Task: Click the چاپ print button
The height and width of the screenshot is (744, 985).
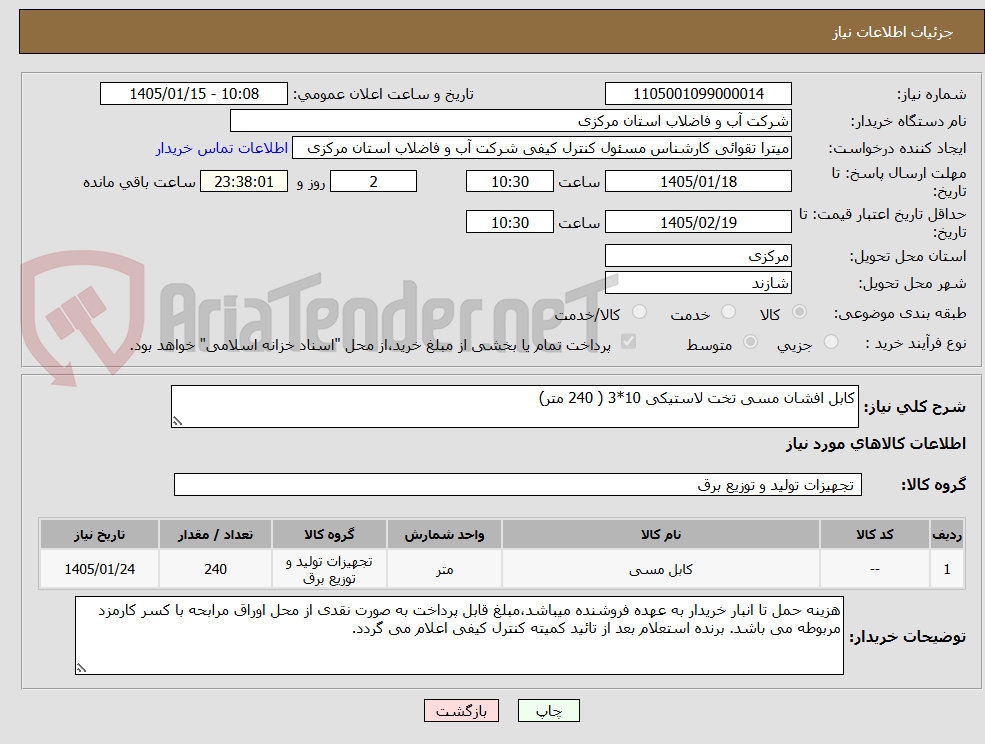Action: (548, 711)
